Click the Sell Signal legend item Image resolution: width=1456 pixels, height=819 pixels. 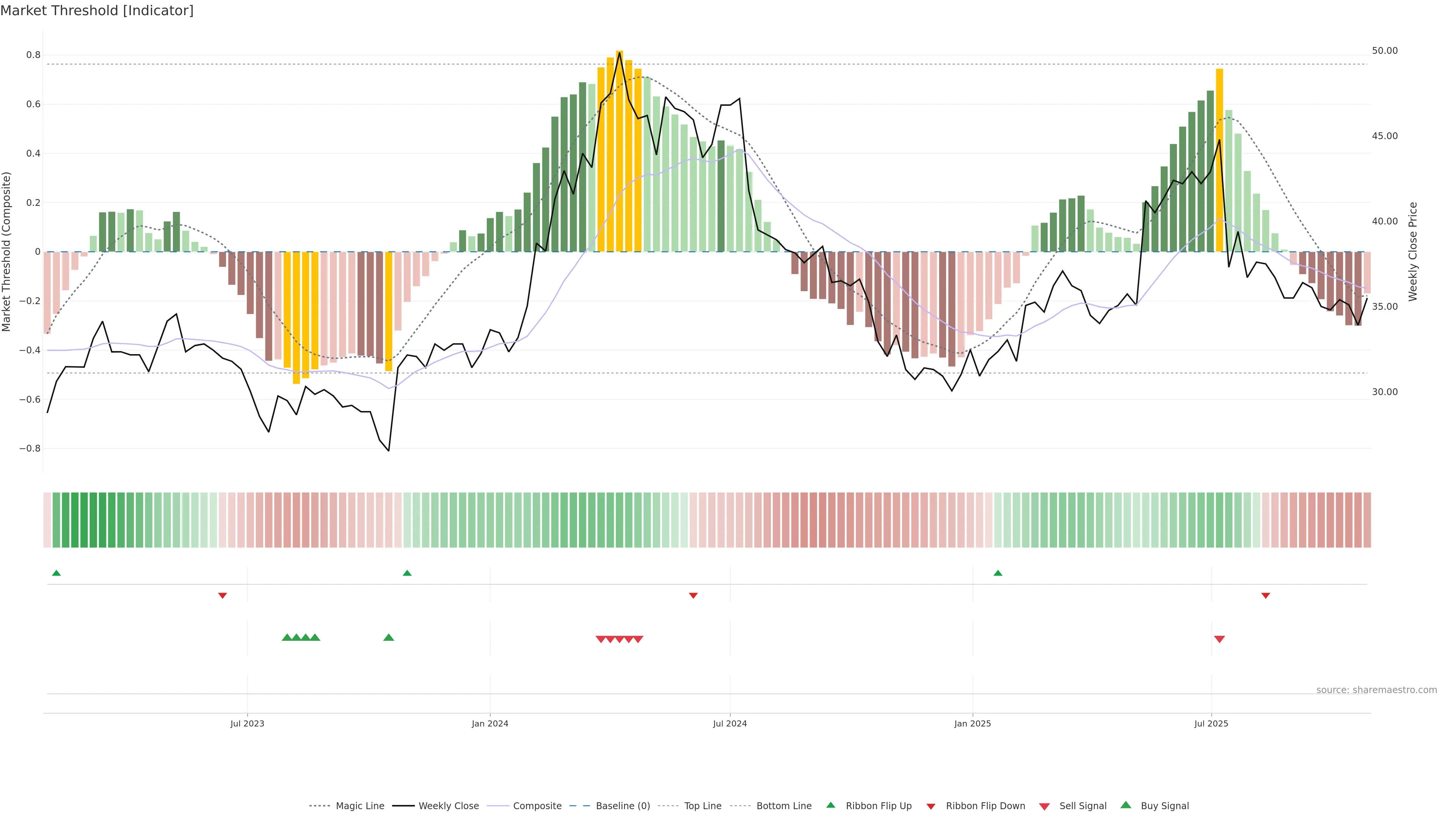coord(1083,806)
